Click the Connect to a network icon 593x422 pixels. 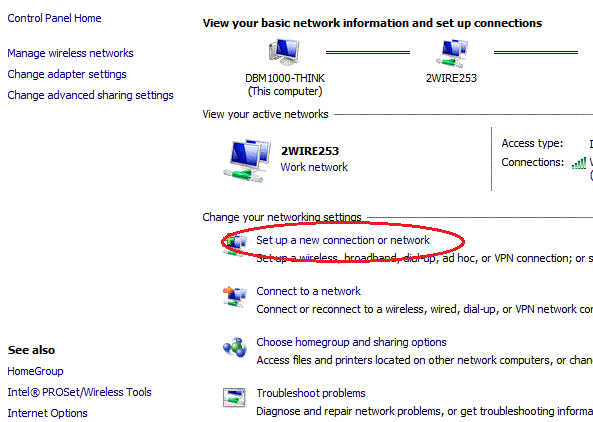click(234, 296)
